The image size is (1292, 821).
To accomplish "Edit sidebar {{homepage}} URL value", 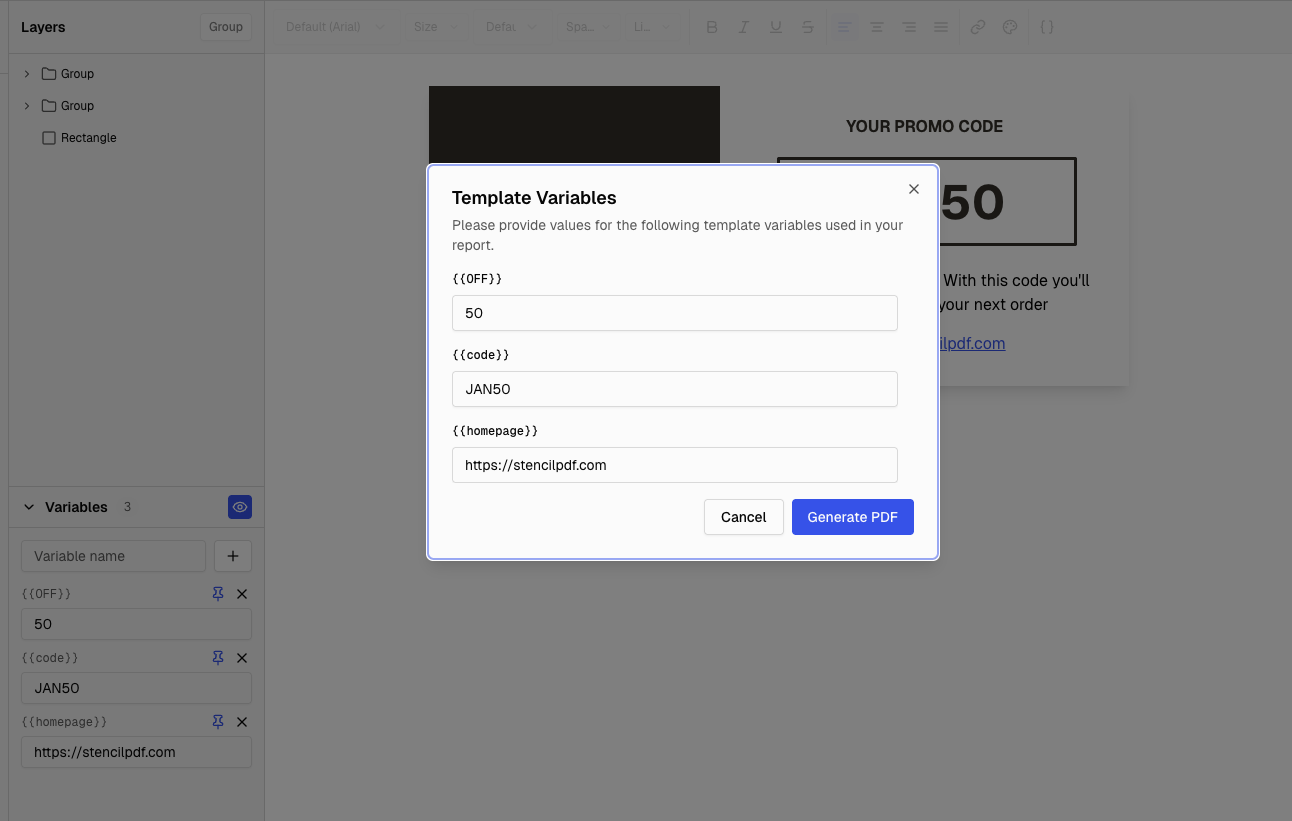I will (136, 752).
